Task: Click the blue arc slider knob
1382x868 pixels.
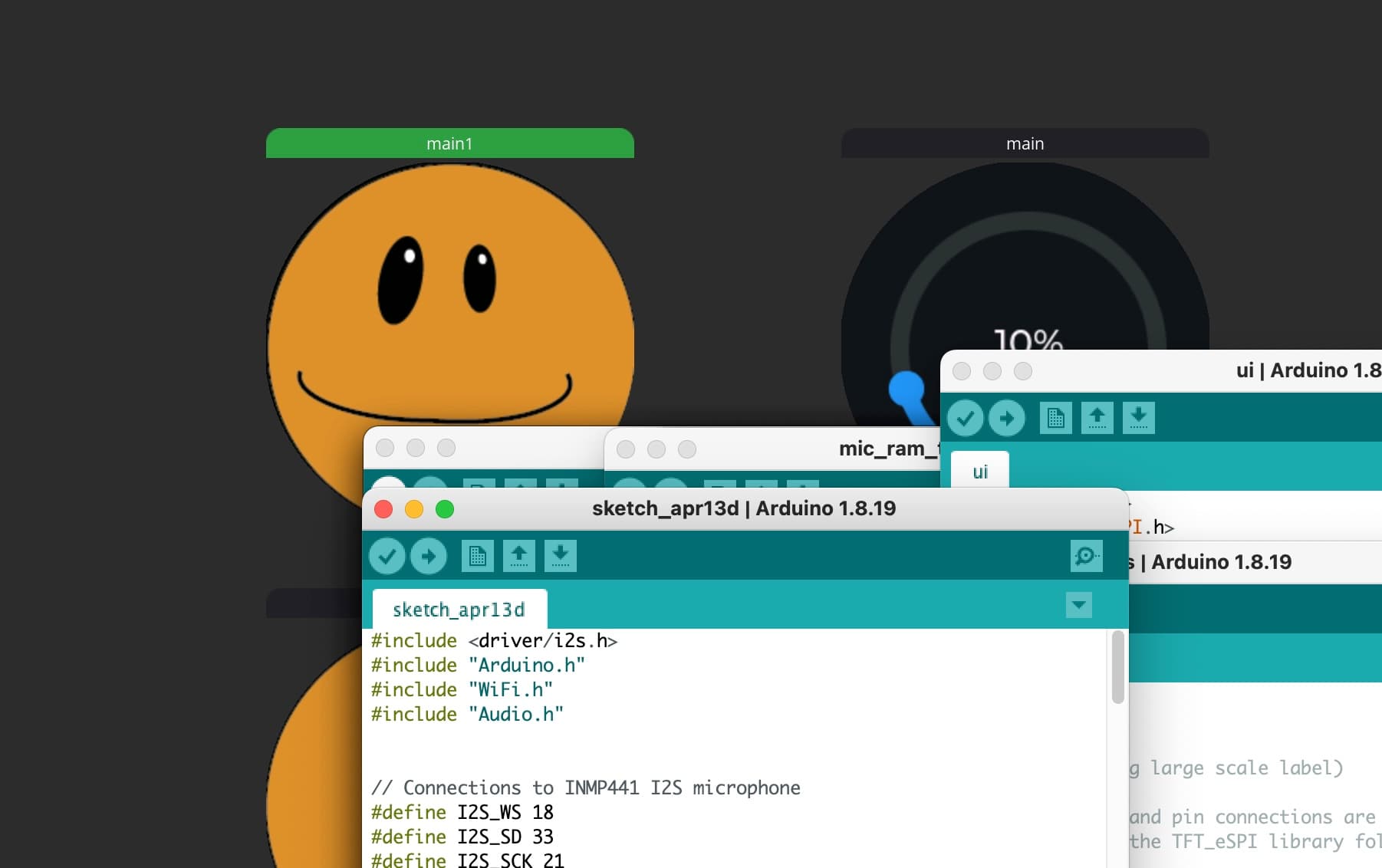Action: (x=907, y=389)
